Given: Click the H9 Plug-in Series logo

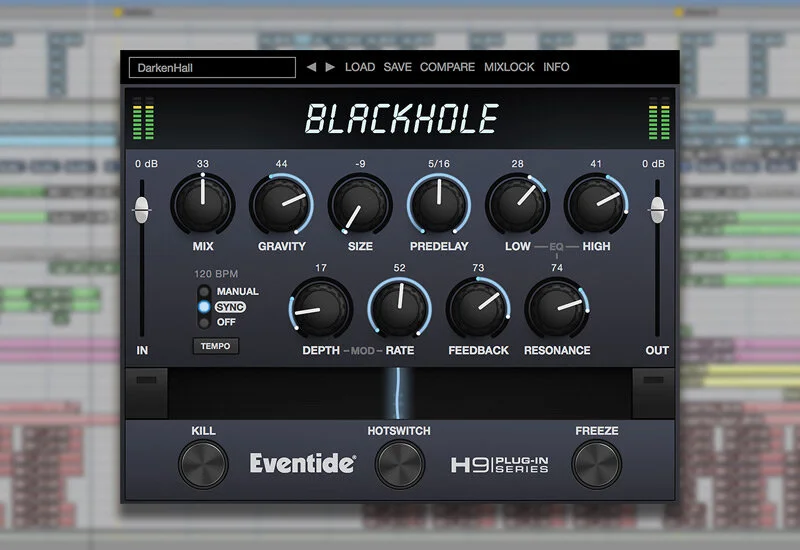Looking at the screenshot, I should pyautogui.click(x=499, y=465).
